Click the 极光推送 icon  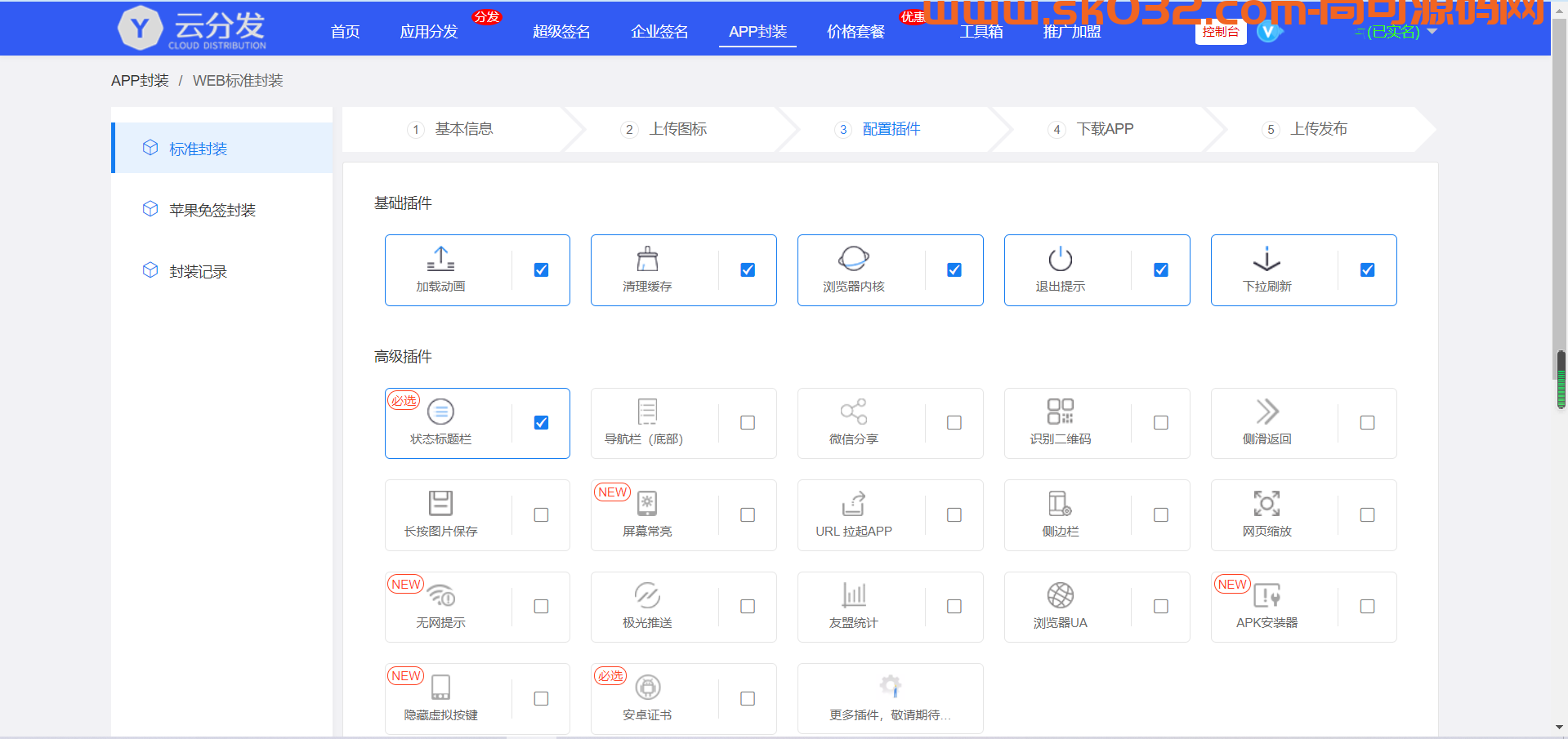click(647, 595)
